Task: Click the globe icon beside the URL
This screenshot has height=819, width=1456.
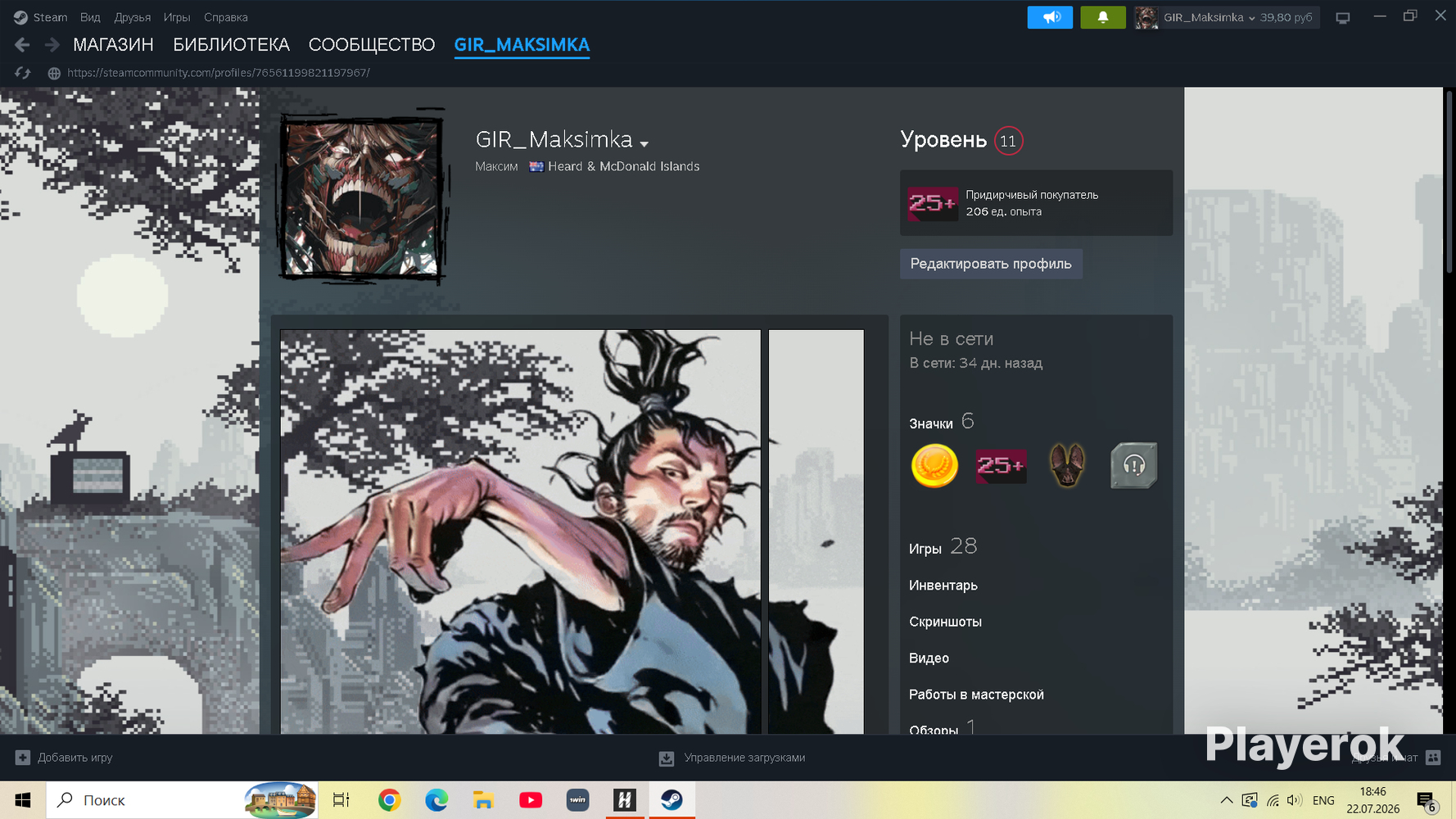Action: [54, 73]
